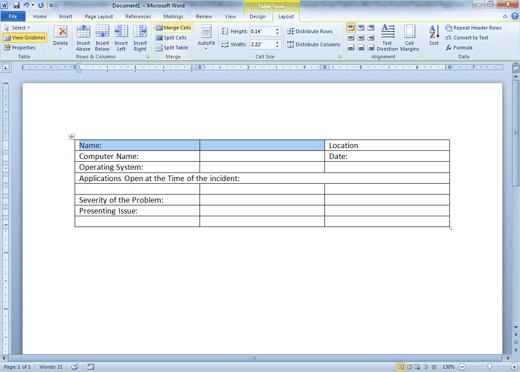Click Repeat Header Rows
520x372 pixels.
point(473,28)
